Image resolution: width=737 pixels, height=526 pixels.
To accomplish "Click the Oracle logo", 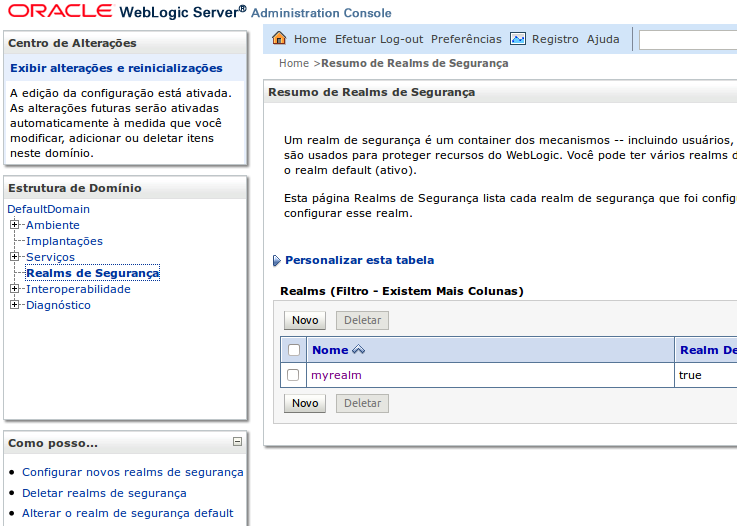I will [58, 12].
